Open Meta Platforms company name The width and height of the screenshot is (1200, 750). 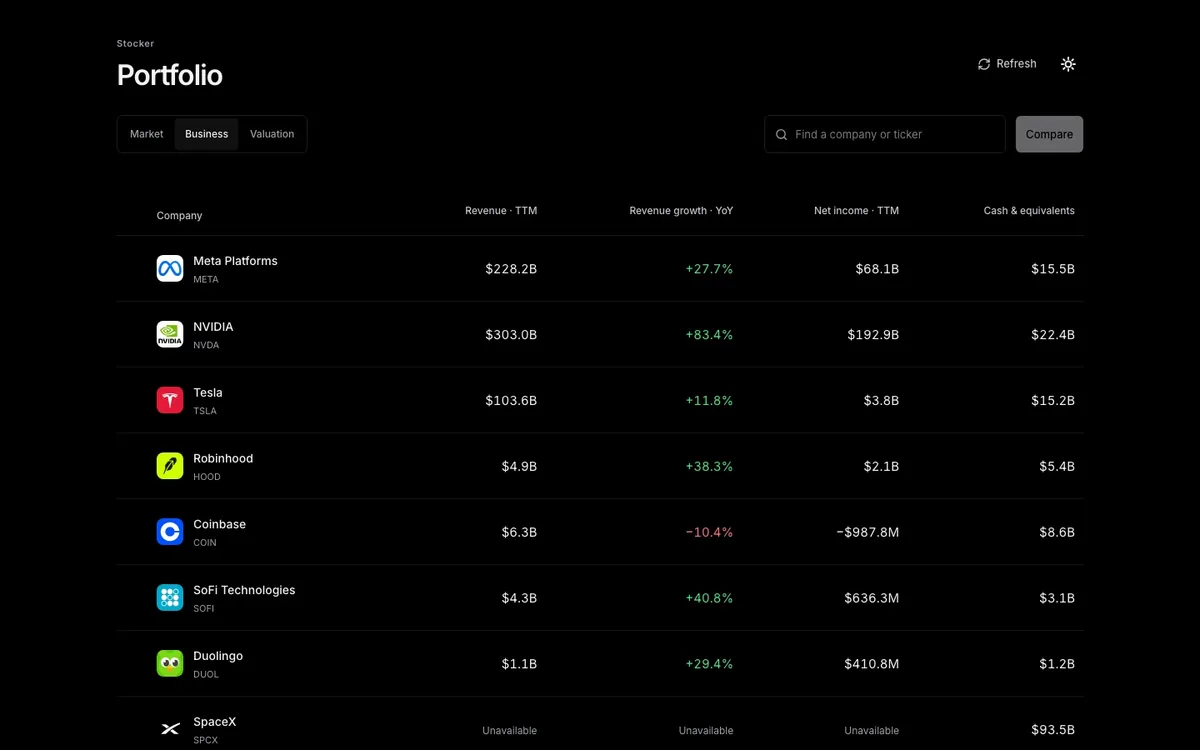235,261
